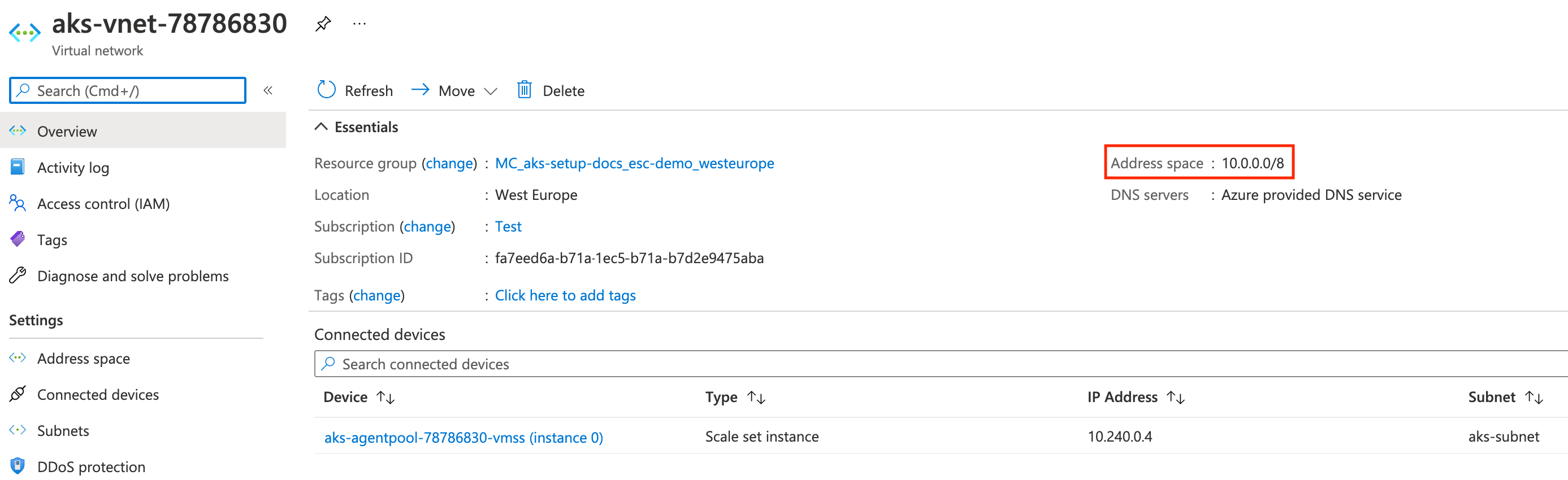Open Diagnose and solve problems
The height and width of the screenshot is (480, 1568).
(132, 276)
